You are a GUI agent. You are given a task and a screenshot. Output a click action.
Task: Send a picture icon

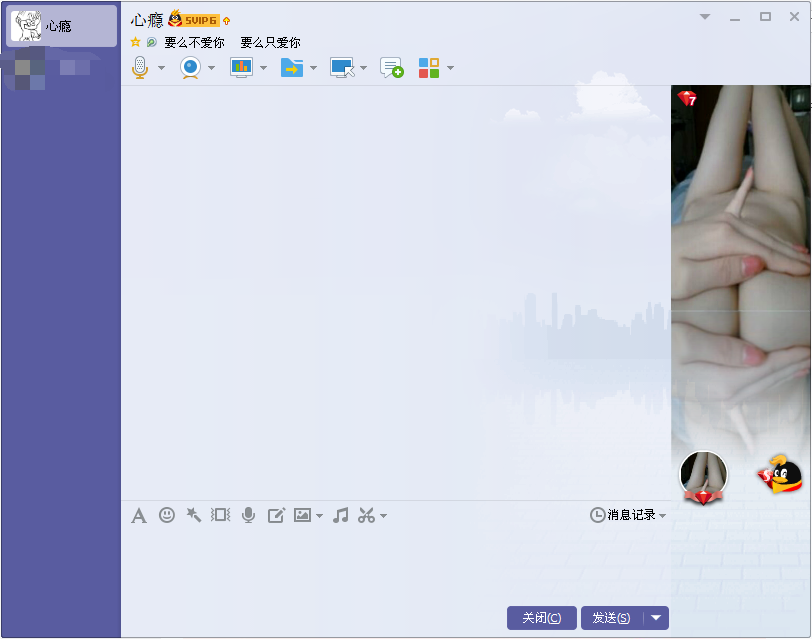(302, 515)
